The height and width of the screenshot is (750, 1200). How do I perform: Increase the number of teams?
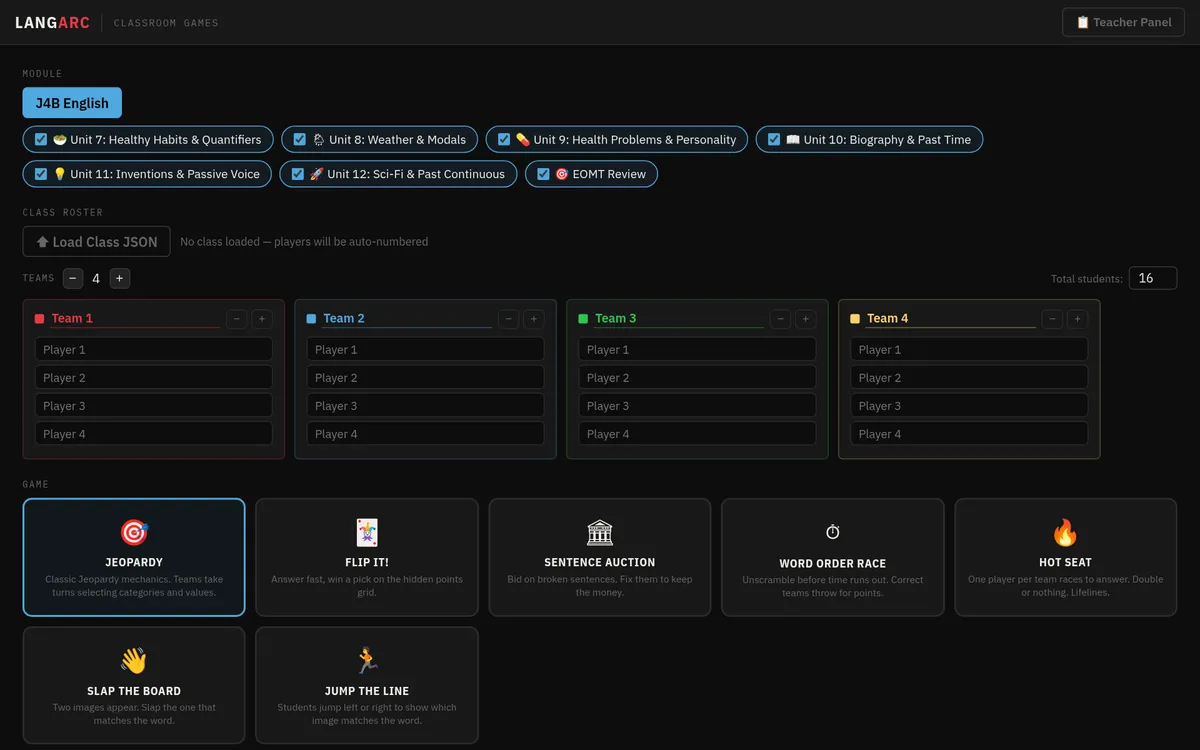[120, 279]
